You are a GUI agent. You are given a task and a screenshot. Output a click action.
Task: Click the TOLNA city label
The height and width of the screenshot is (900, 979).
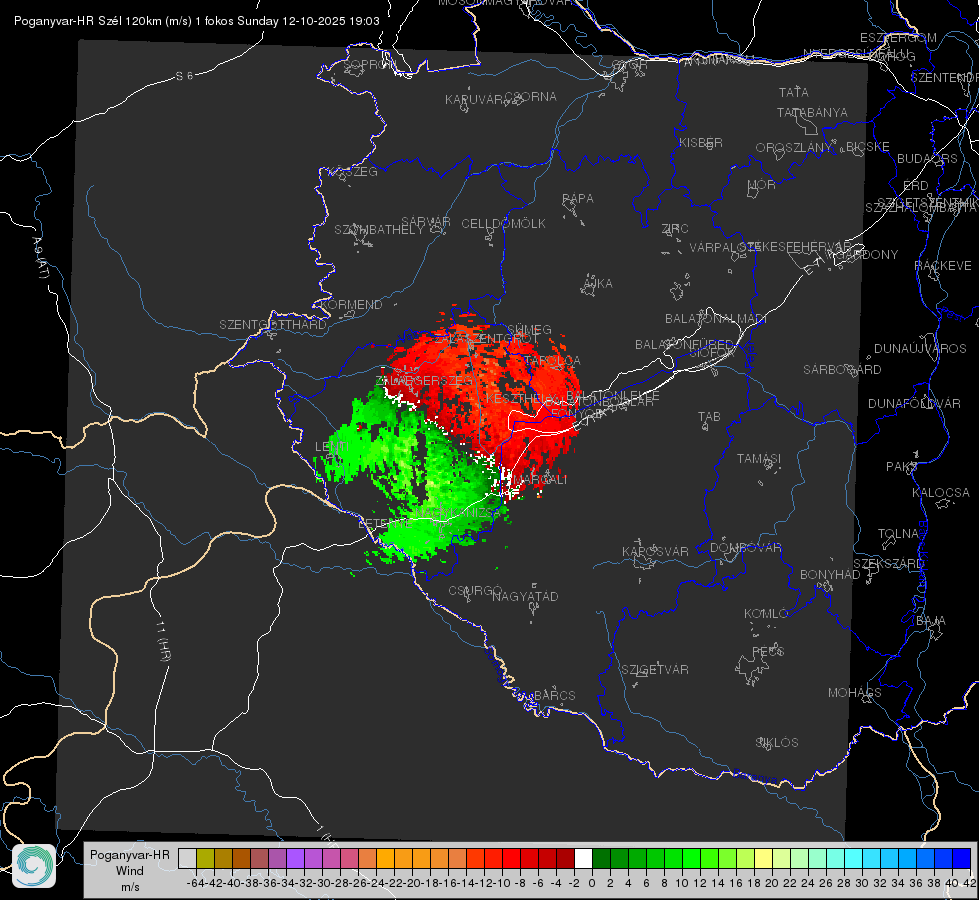pos(898,534)
